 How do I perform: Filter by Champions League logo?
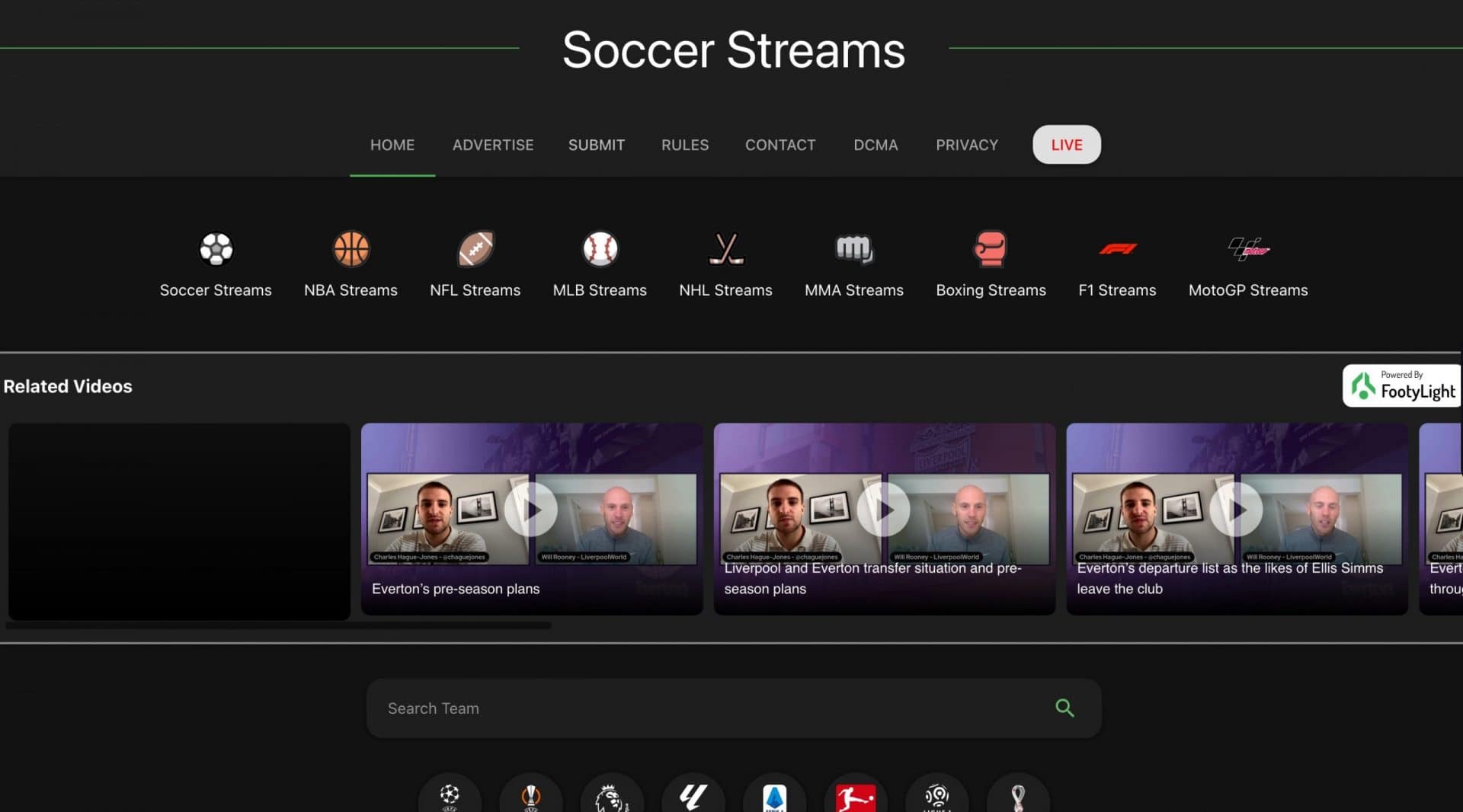click(450, 796)
